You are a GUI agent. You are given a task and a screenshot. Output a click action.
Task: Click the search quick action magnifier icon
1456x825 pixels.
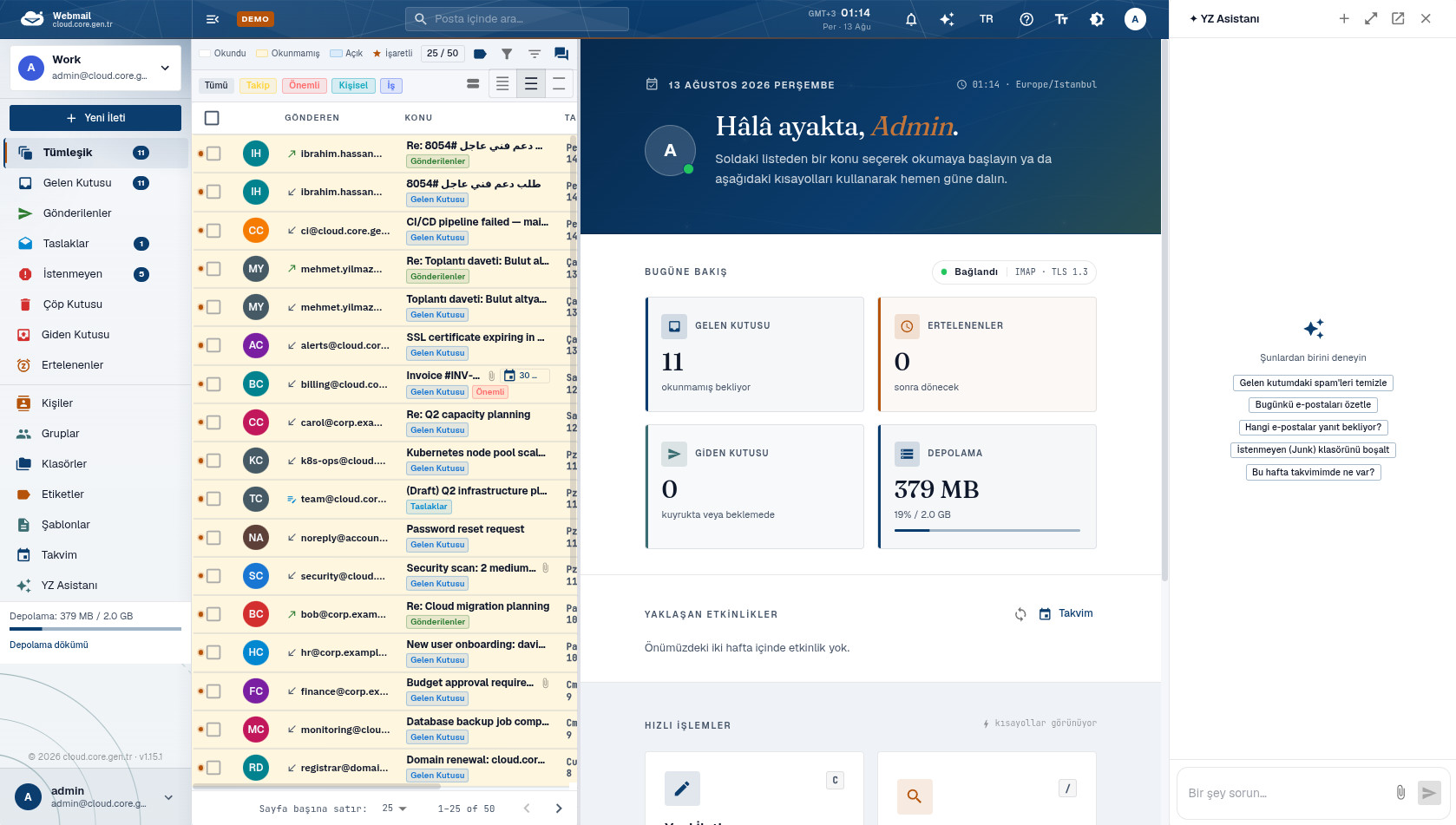(914, 796)
